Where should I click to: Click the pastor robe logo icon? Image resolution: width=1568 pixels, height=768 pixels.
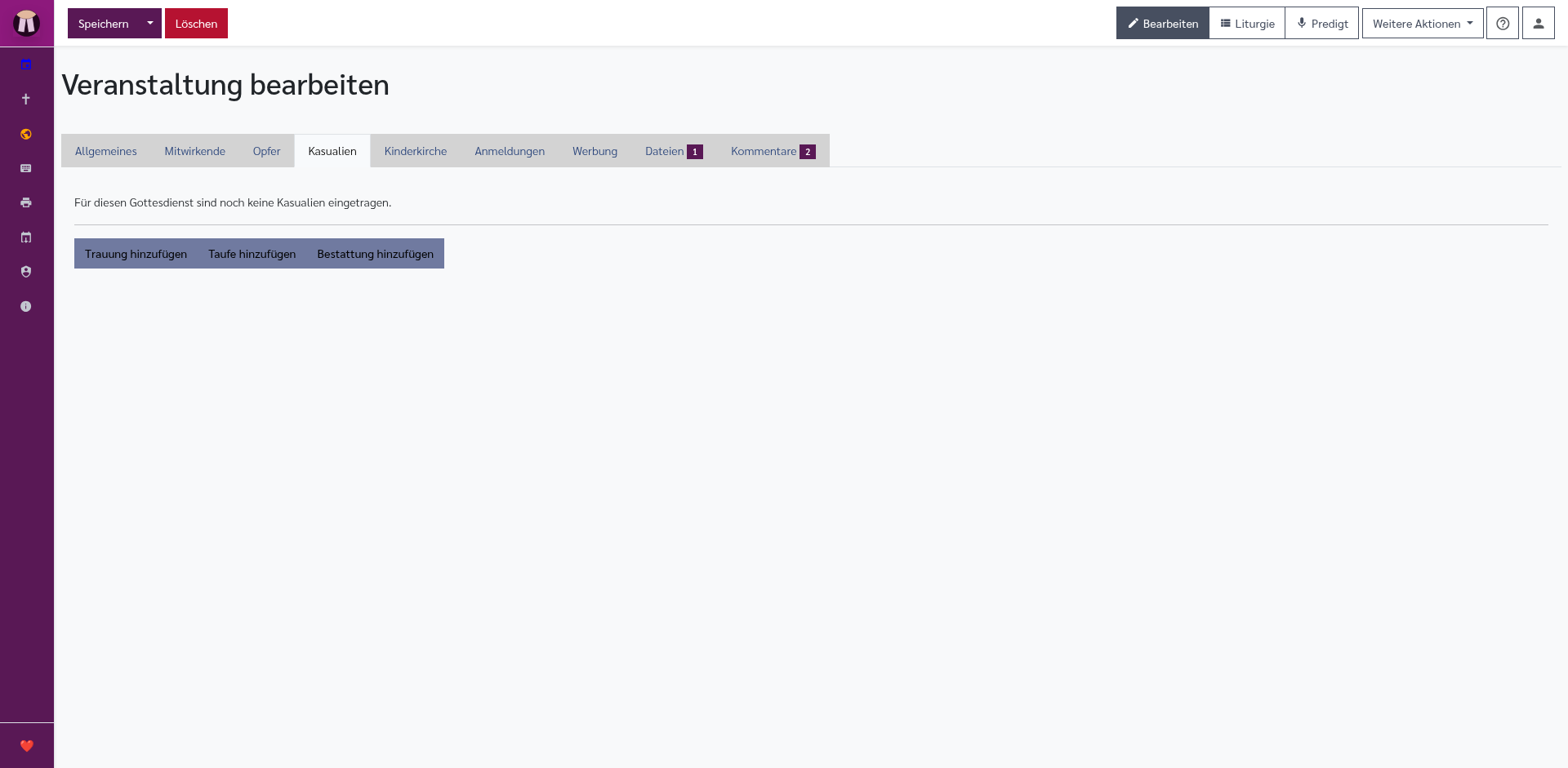[x=26, y=23]
